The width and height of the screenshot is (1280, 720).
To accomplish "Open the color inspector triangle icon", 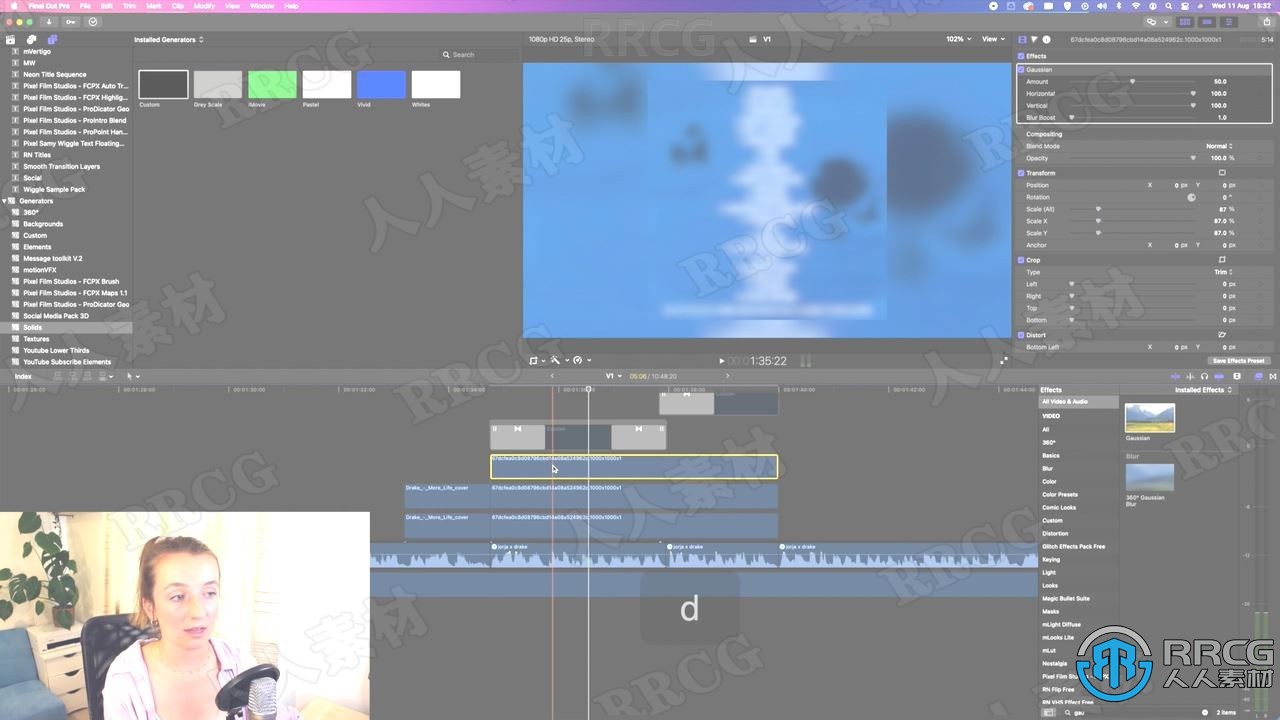I will click(x=1035, y=39).
